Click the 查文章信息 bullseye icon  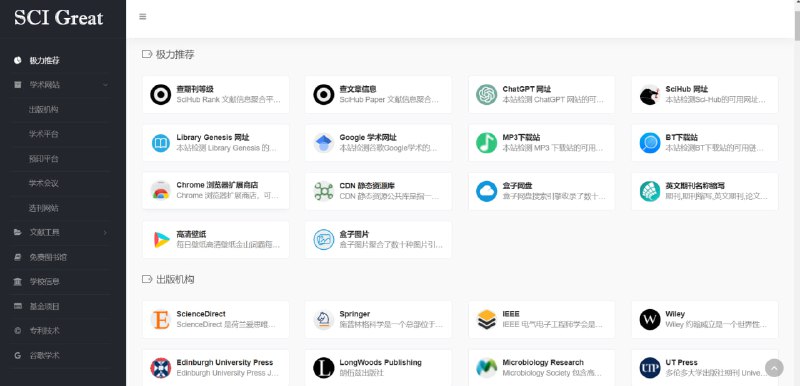pos(323,95)
